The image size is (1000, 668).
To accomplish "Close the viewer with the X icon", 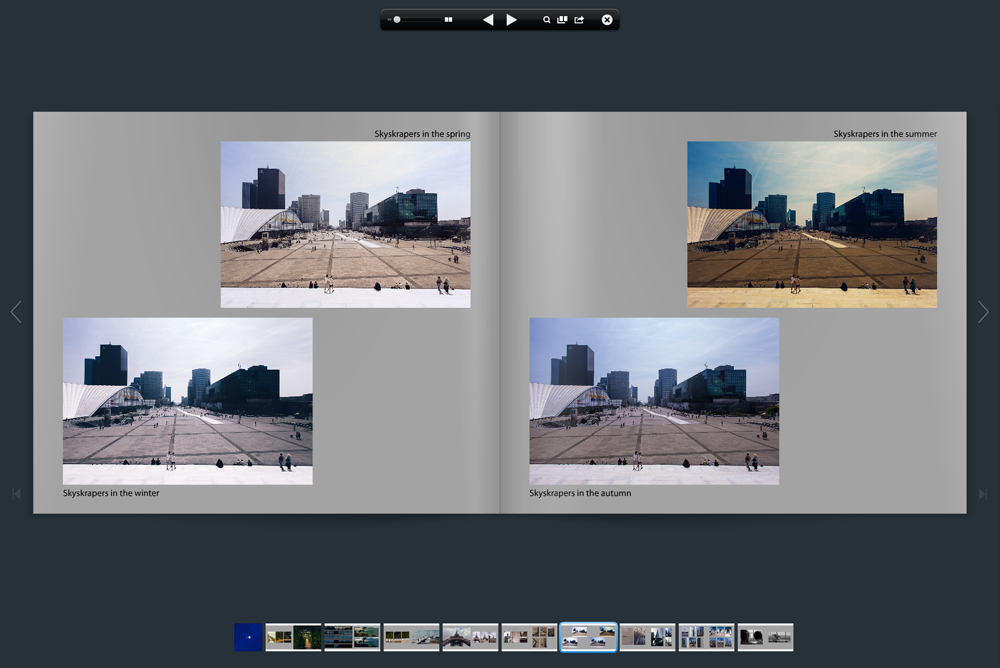I will coord(607,20).
